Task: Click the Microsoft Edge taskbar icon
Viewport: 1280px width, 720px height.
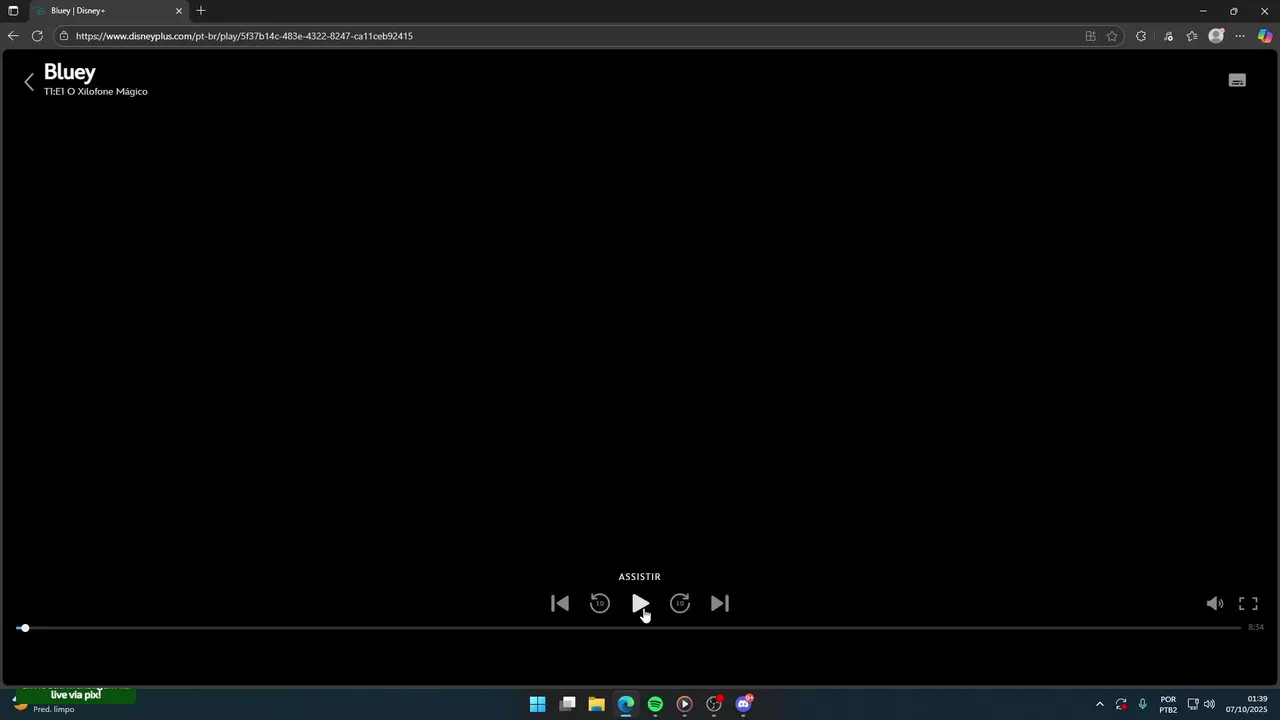Action: pyautogui.click(x=626, y=704)
